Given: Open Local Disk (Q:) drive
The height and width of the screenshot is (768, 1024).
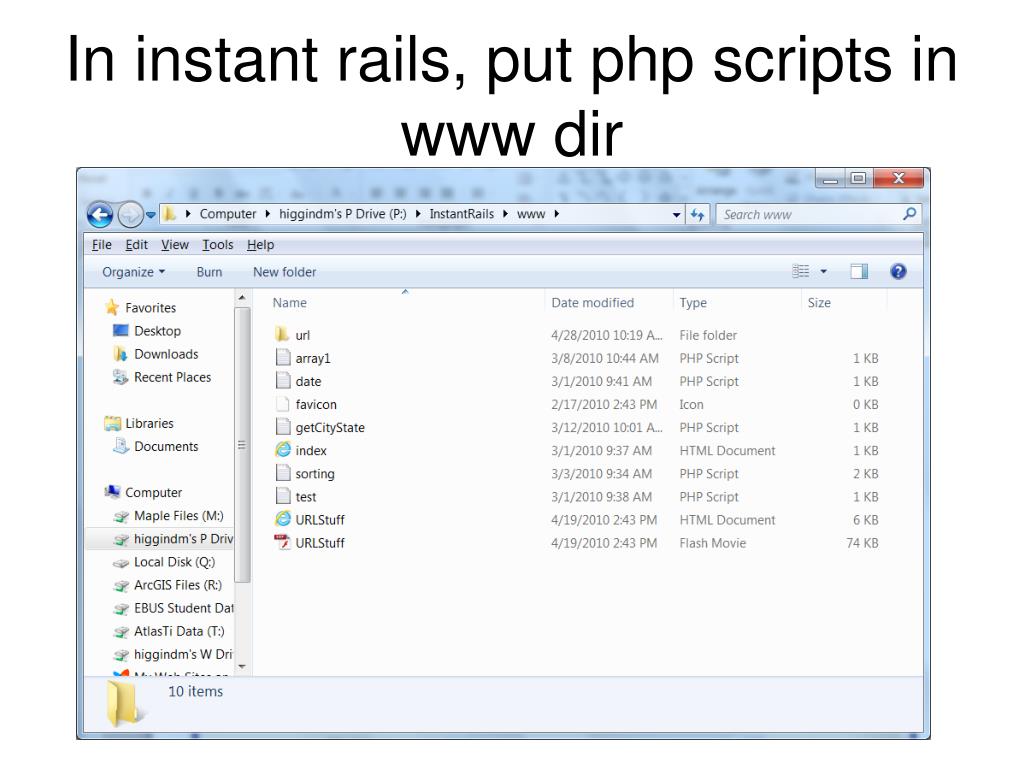Looking at the screenshot, I should point(174,562).
